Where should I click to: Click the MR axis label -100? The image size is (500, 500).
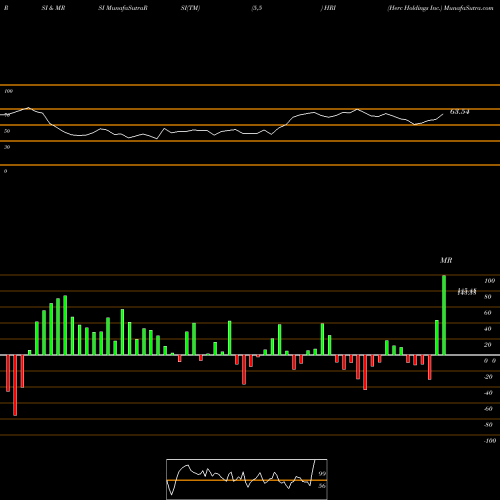(x=490, y=441)
